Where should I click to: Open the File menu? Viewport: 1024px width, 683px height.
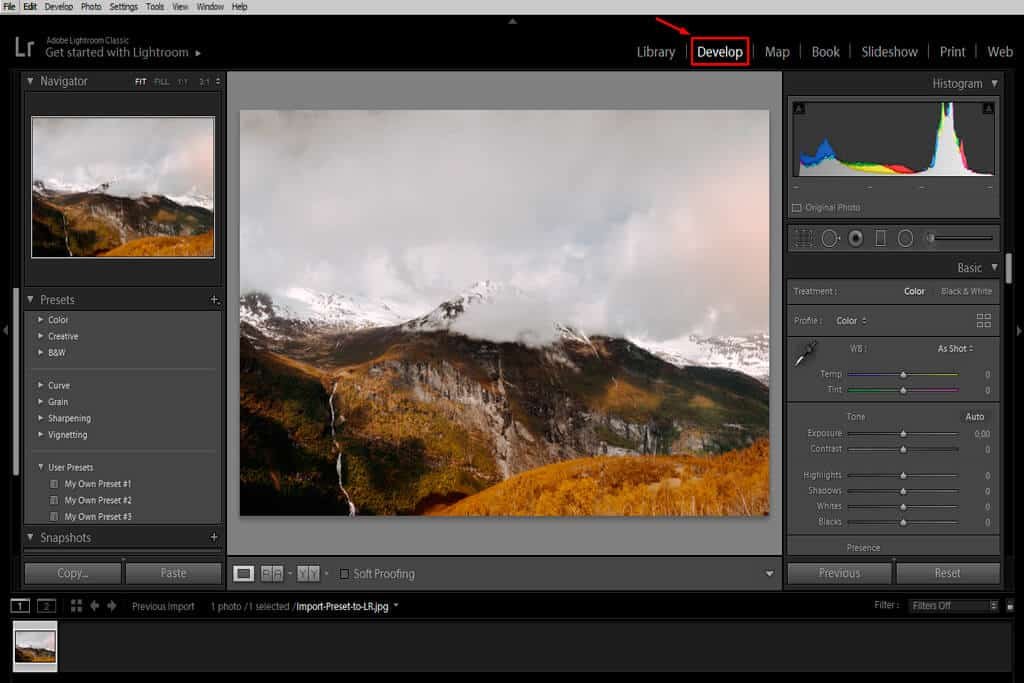click(9, 7)
